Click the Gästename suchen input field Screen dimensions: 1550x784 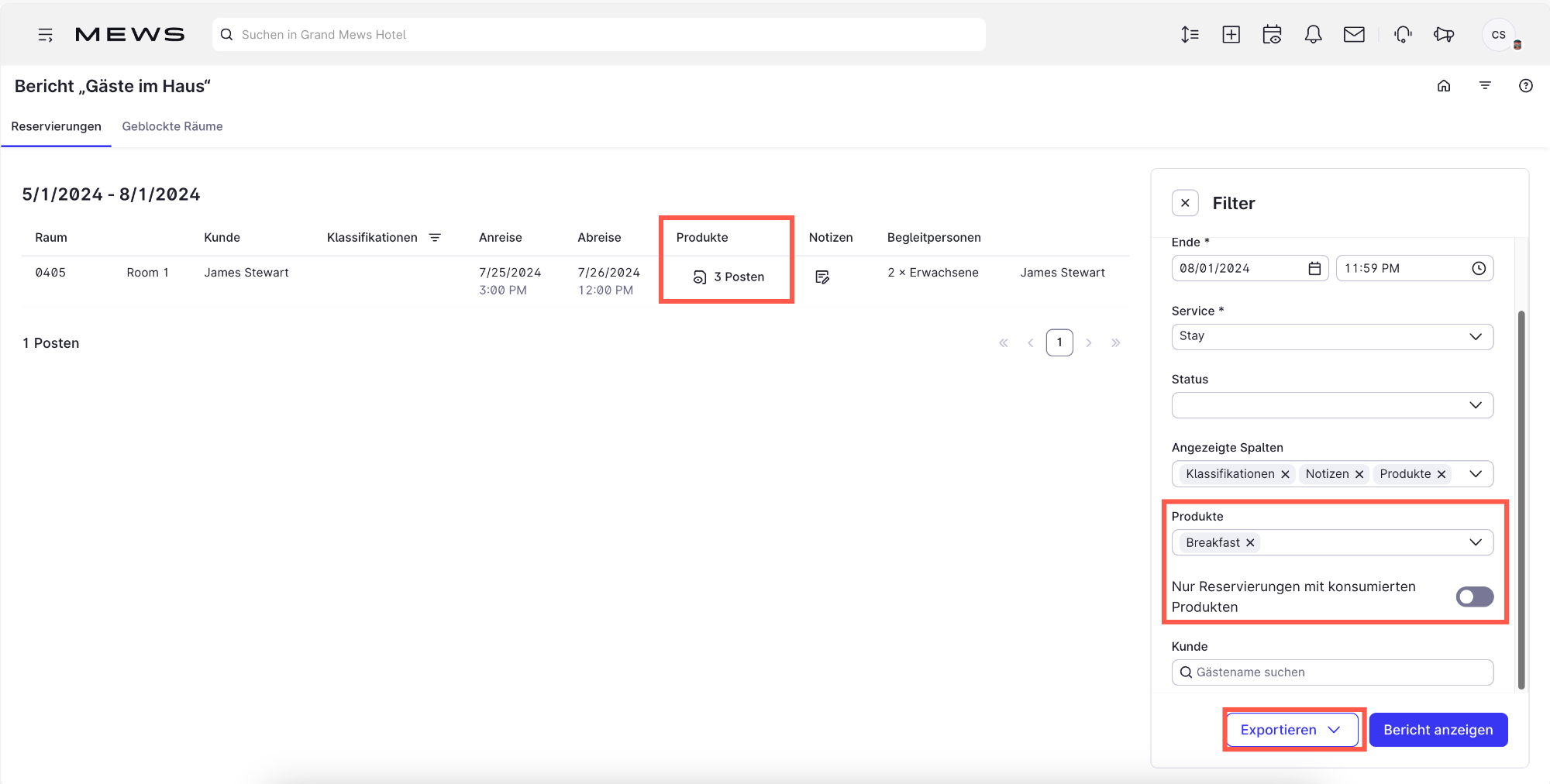1341,672
